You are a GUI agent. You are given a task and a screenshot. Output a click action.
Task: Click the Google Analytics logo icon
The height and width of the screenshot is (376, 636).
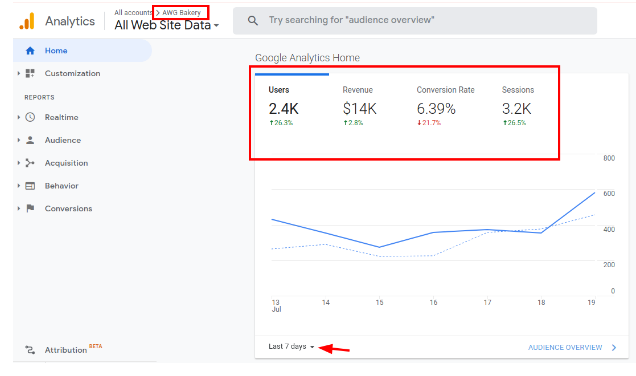click(x=27, y=21)
